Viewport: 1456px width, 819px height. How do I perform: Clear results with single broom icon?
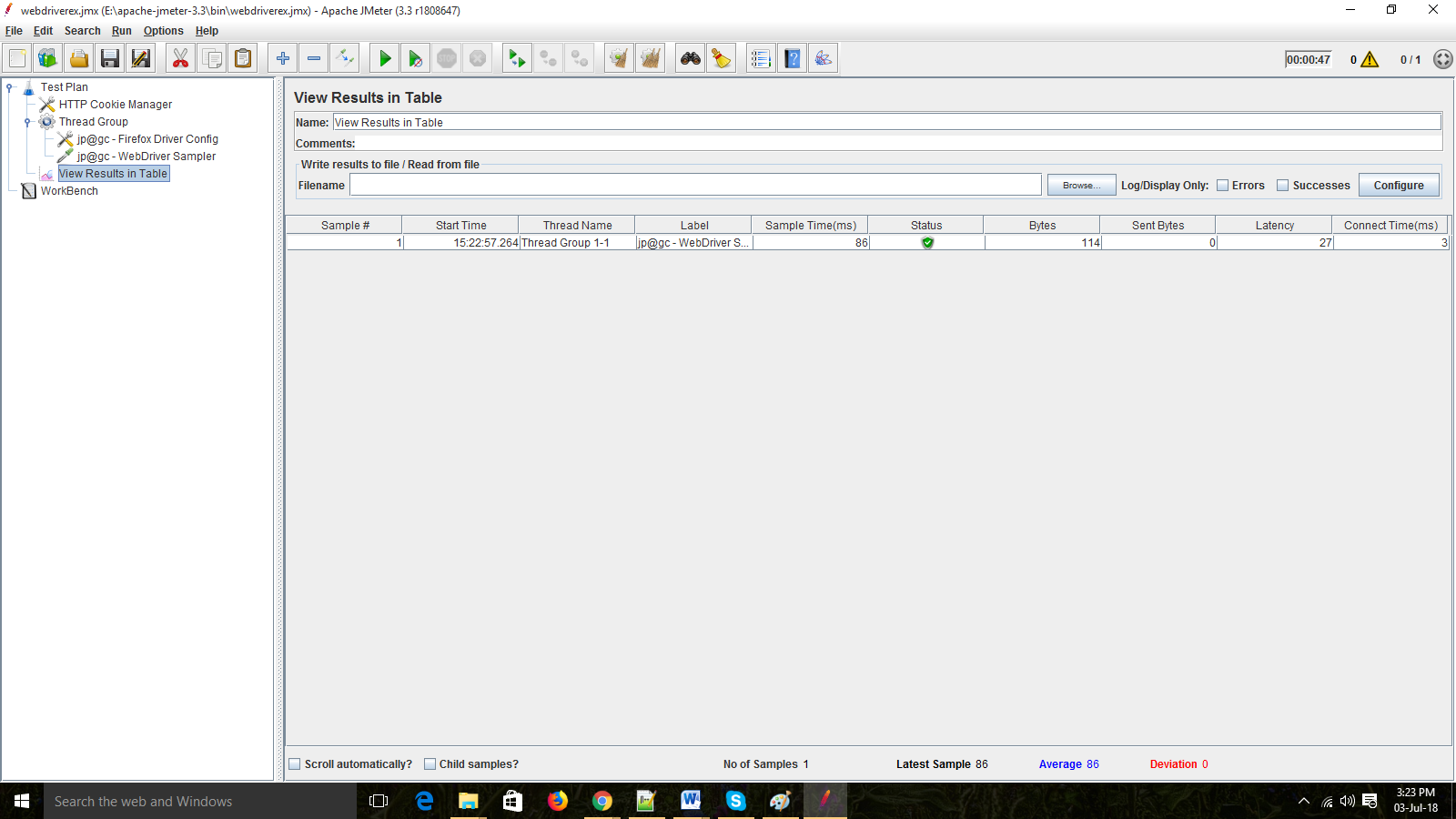620,58
